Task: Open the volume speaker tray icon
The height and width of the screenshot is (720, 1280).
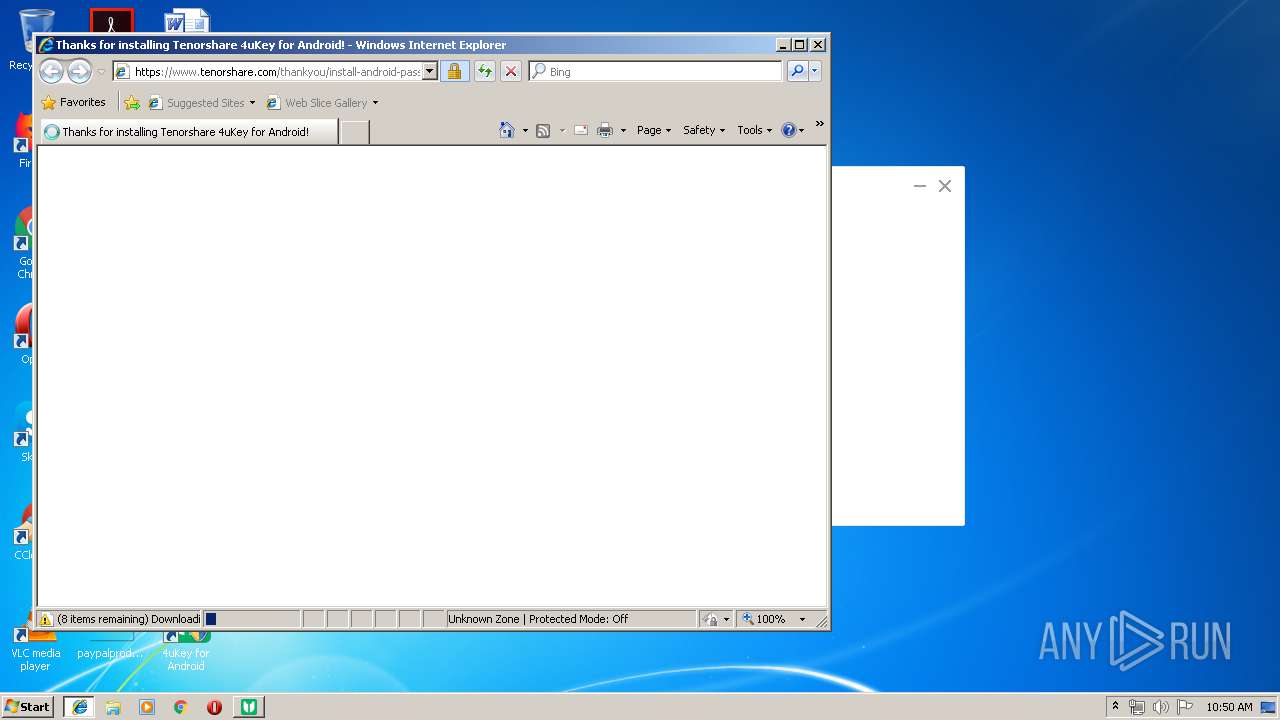Action: click(1161, 707)
